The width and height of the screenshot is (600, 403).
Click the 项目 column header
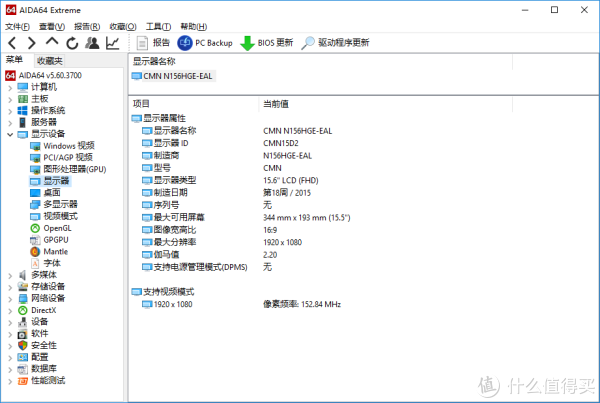[194, 104]
